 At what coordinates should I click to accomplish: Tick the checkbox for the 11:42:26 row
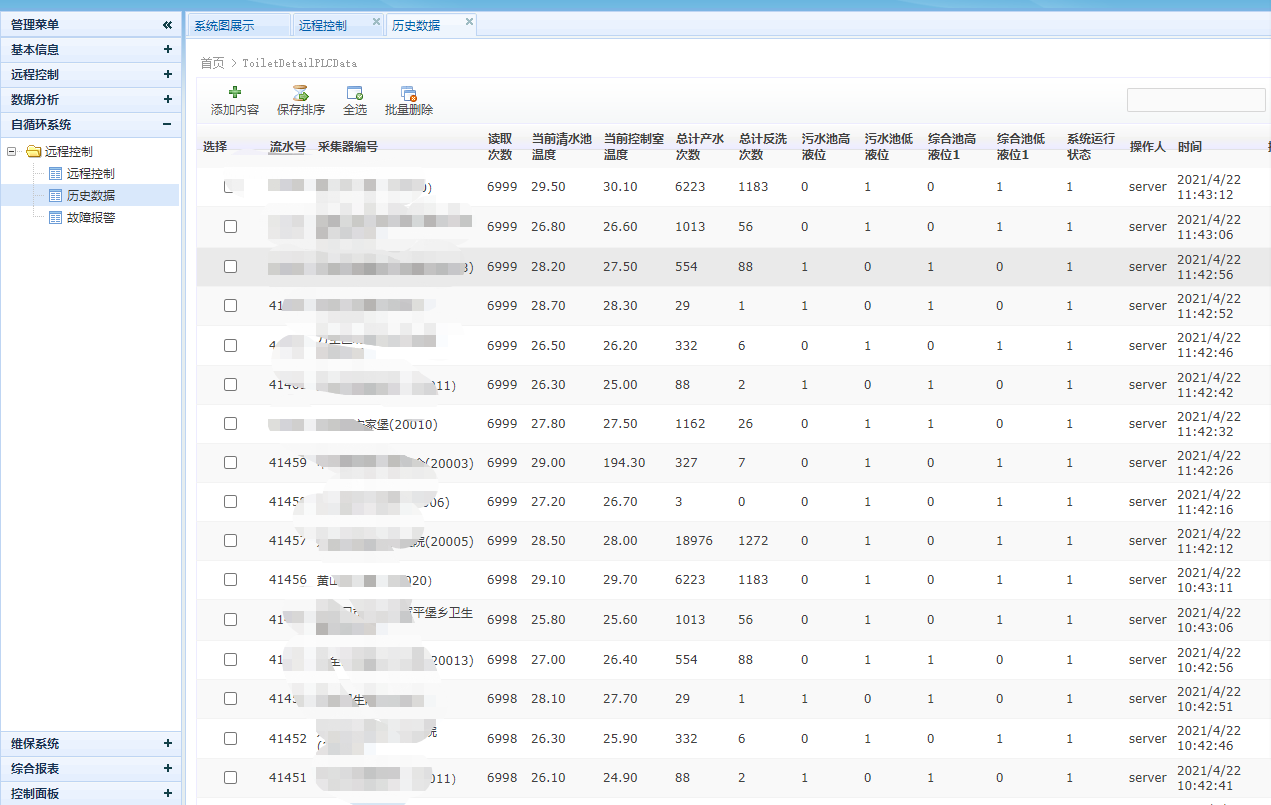231,463
